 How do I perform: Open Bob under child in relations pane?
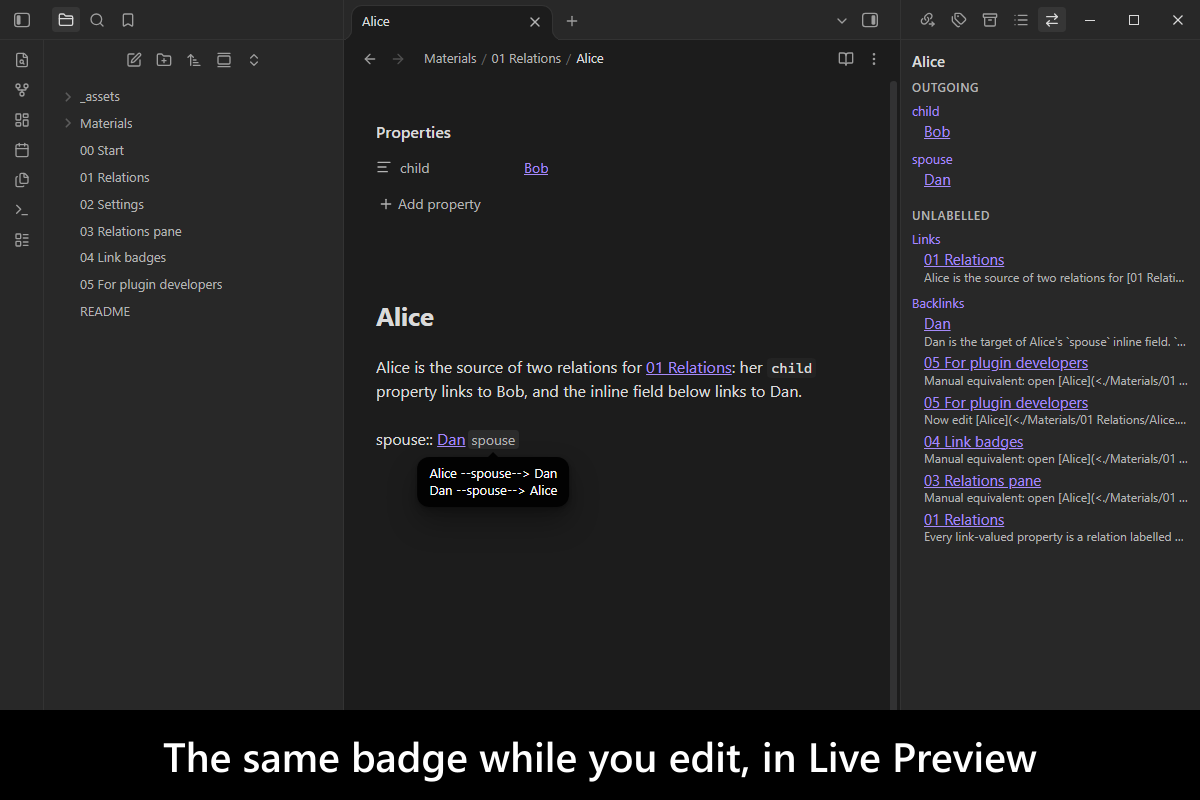(x=937, y=132)
